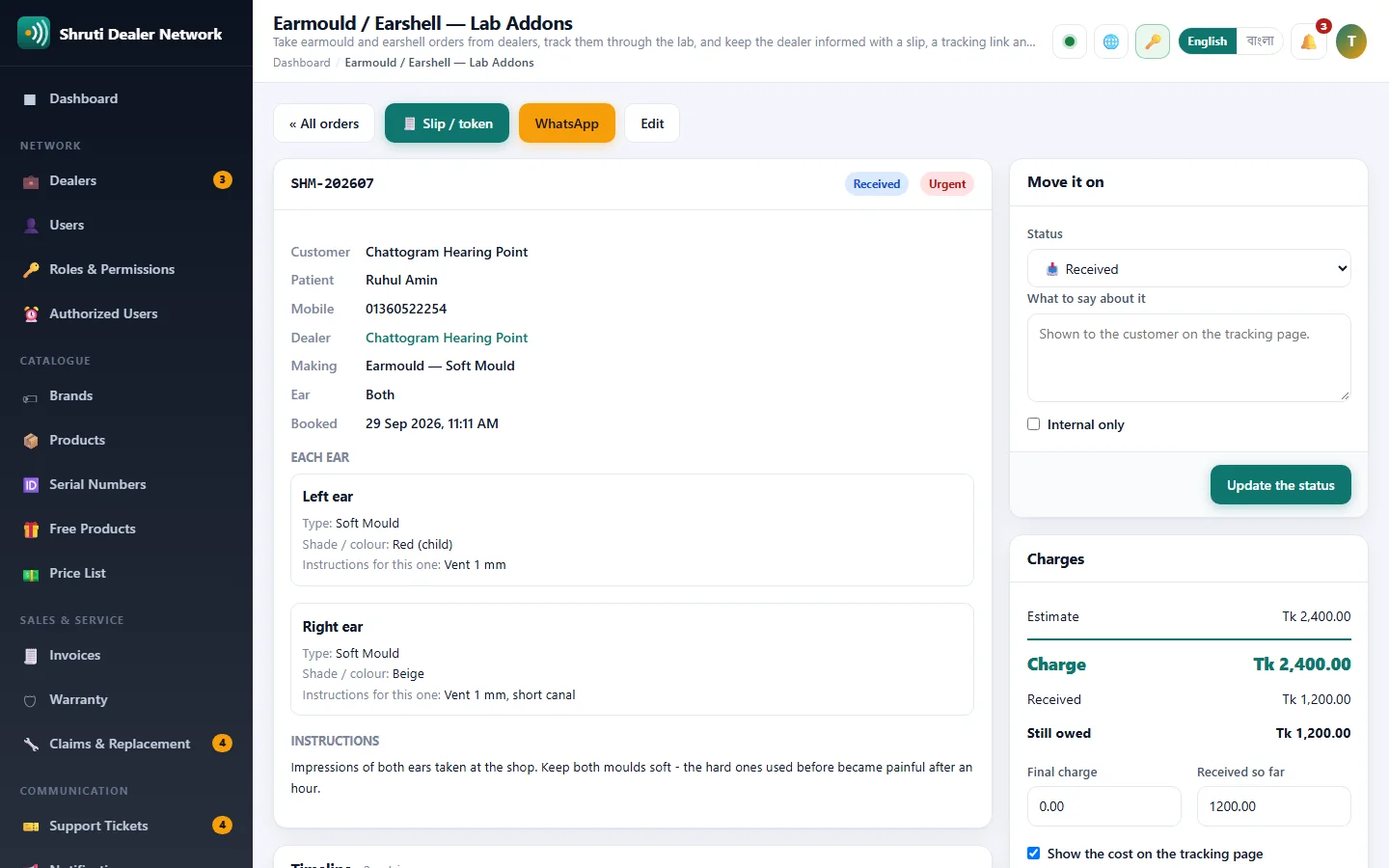Uncheck Show the cost on tracking page
This screenshot has height=868, width=1389.
[1034, 854]
